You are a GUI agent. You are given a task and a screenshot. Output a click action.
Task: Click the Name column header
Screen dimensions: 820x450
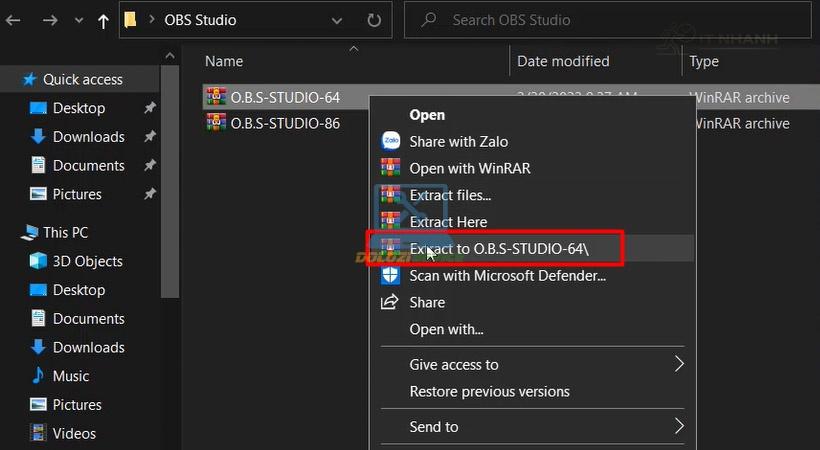point(224,61)
